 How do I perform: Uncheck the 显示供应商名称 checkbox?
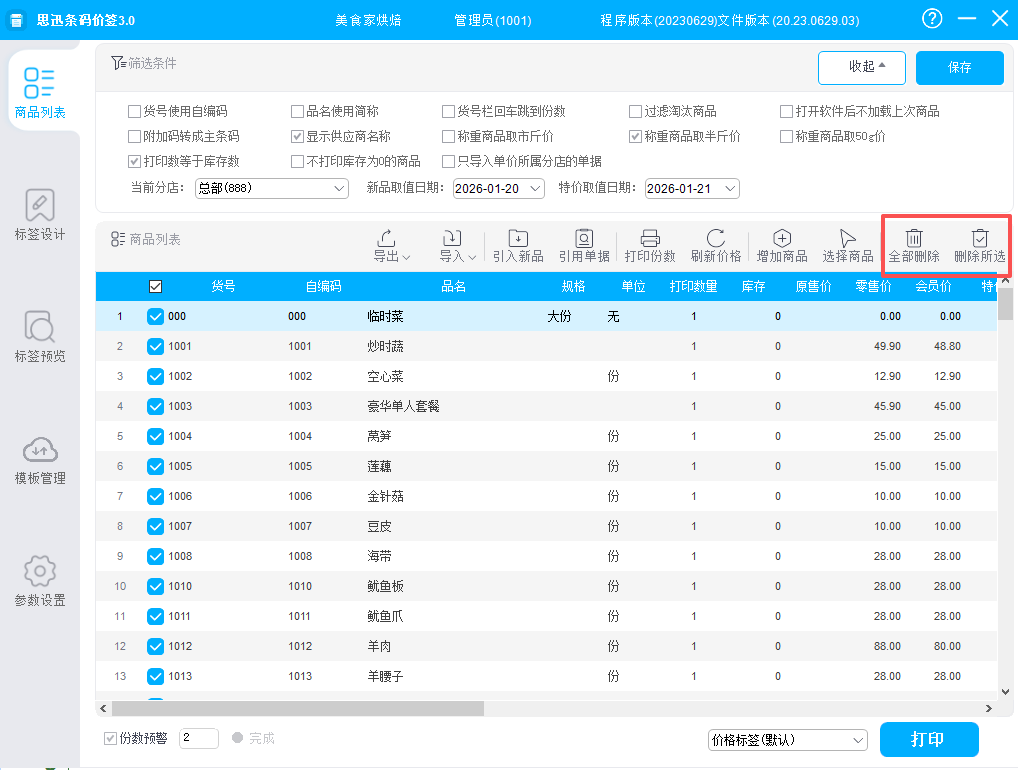[x=298, y=137]
